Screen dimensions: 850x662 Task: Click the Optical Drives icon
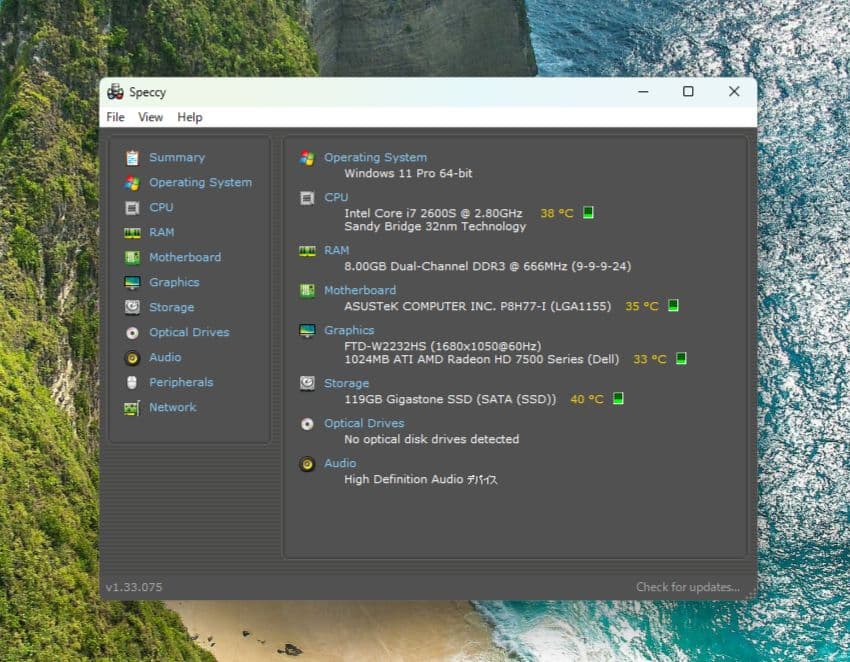point(135,332)
